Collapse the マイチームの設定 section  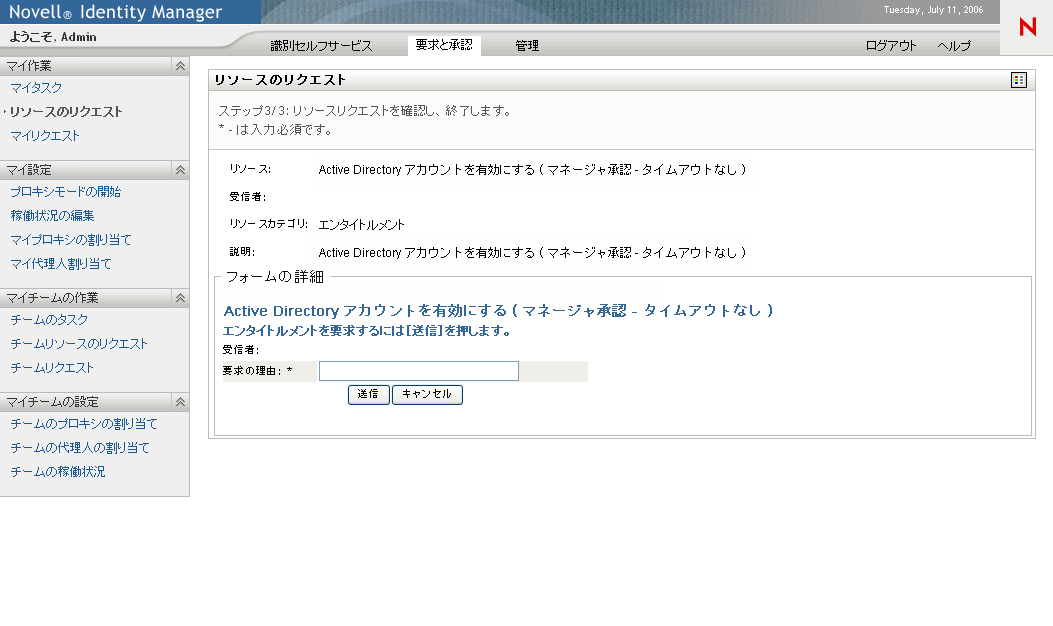[180, 402]
